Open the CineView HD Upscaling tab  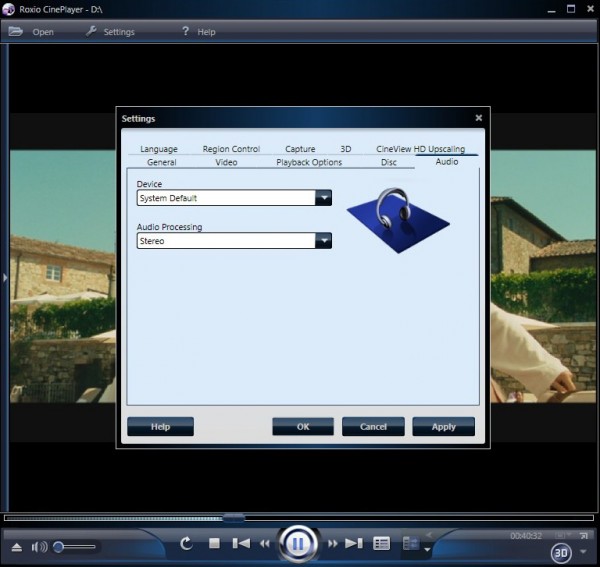click(420, 149)
